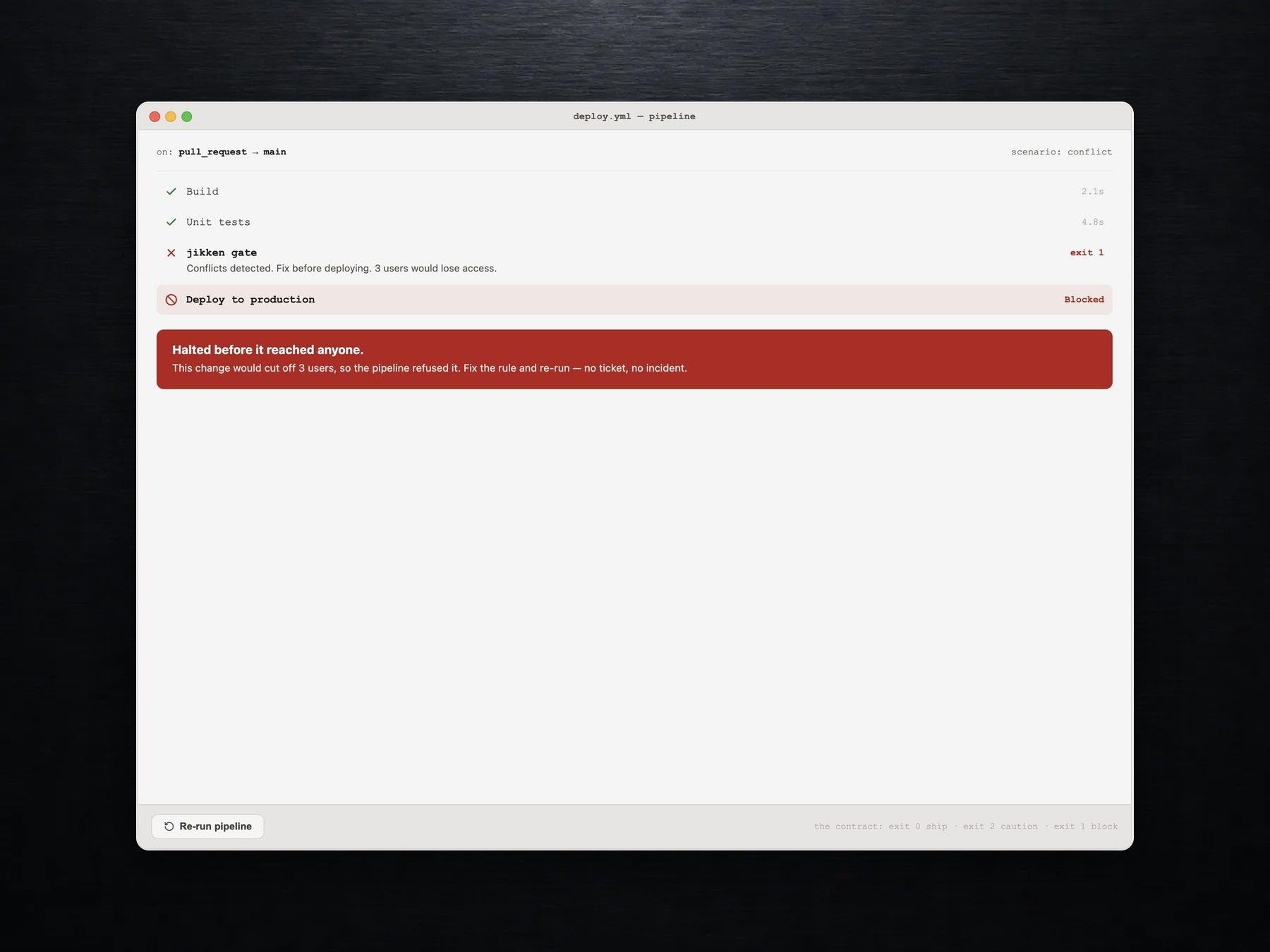This screenshot has height=952, width=1270.
Task: Click the Re-run pipeline button
Action: (x=207, y=826)
